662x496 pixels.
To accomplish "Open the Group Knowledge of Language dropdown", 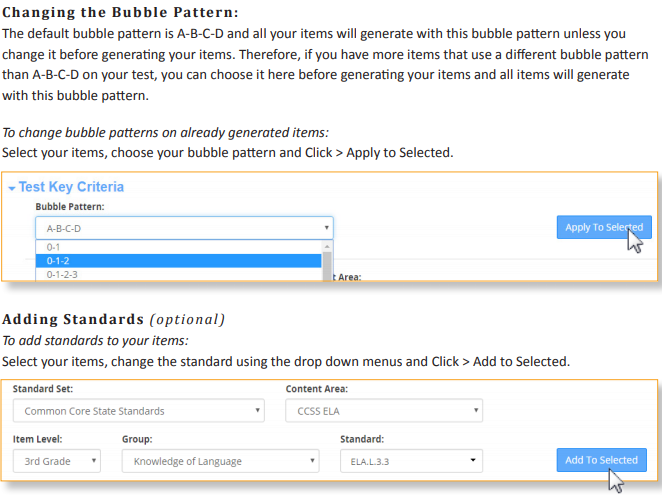I will [220, 461].
